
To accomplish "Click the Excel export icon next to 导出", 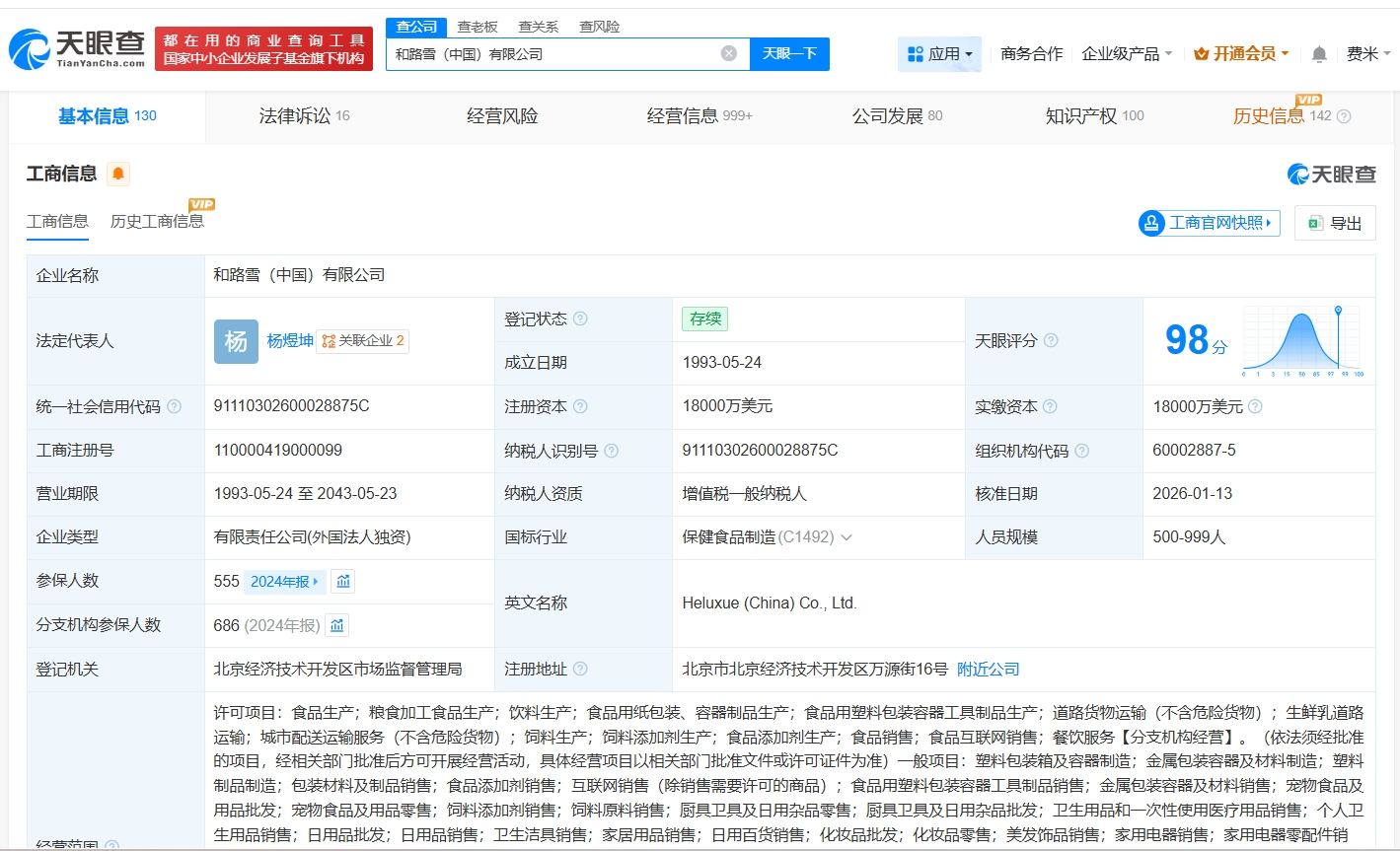I will 1313,223.
